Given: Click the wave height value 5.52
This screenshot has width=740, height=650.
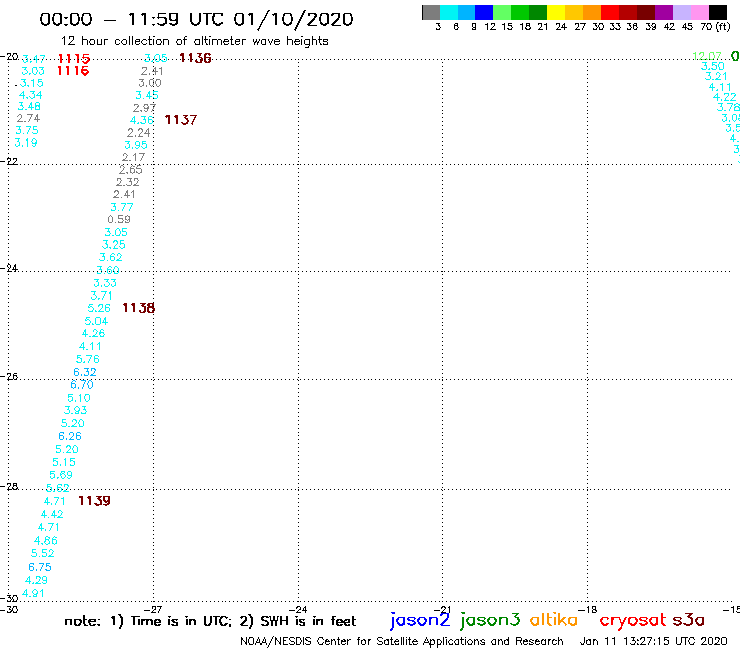Looking at the screenshot, I should (x=42, y=553).
